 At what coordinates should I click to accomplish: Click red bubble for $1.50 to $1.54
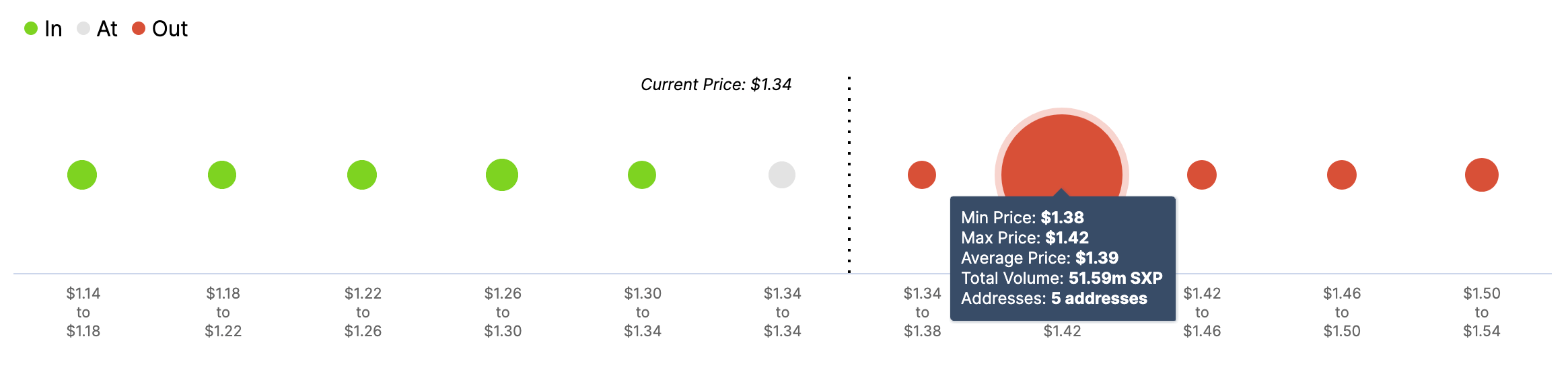[1482, 175]
